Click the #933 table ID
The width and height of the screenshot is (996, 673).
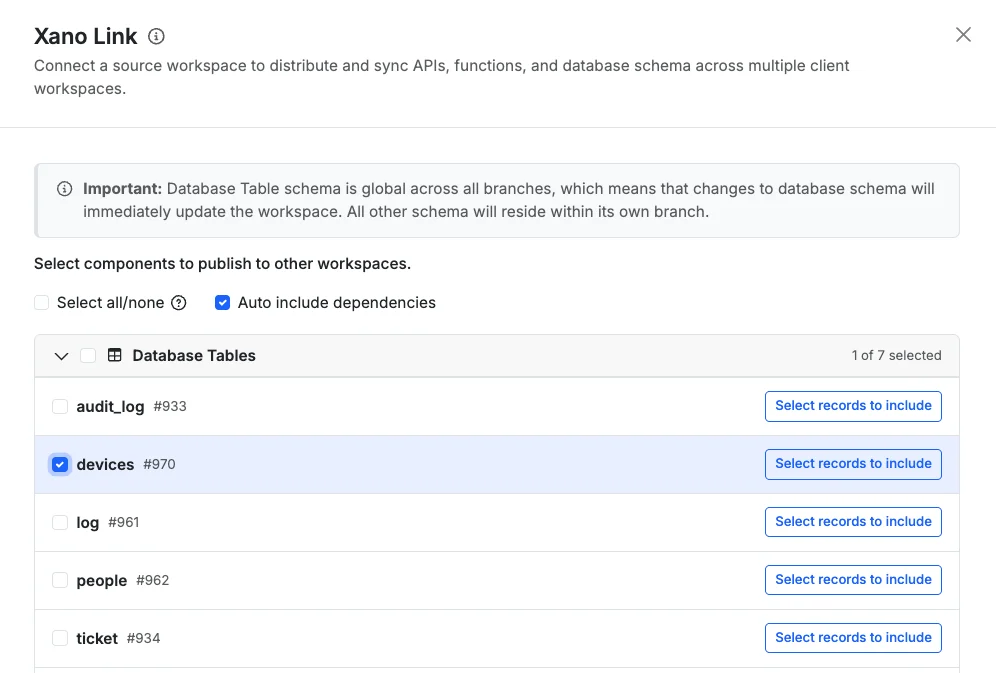pyautogui.click(x=170, y=406)
